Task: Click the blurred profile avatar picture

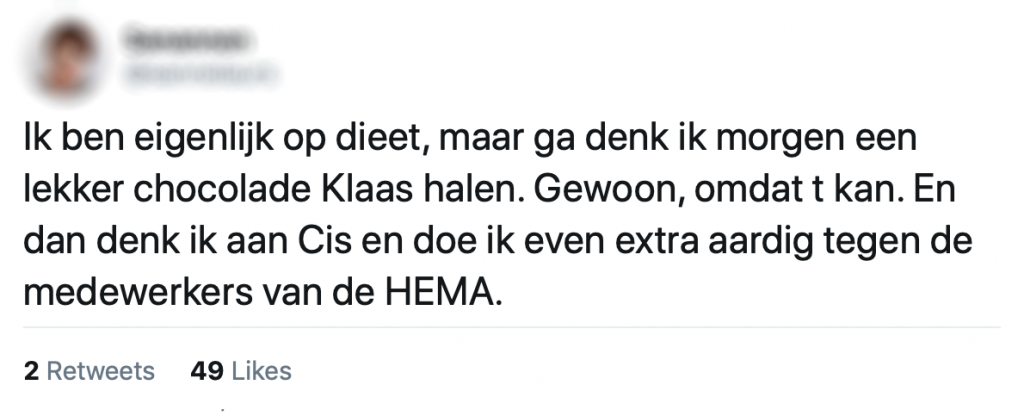Action: click(70, 55)
